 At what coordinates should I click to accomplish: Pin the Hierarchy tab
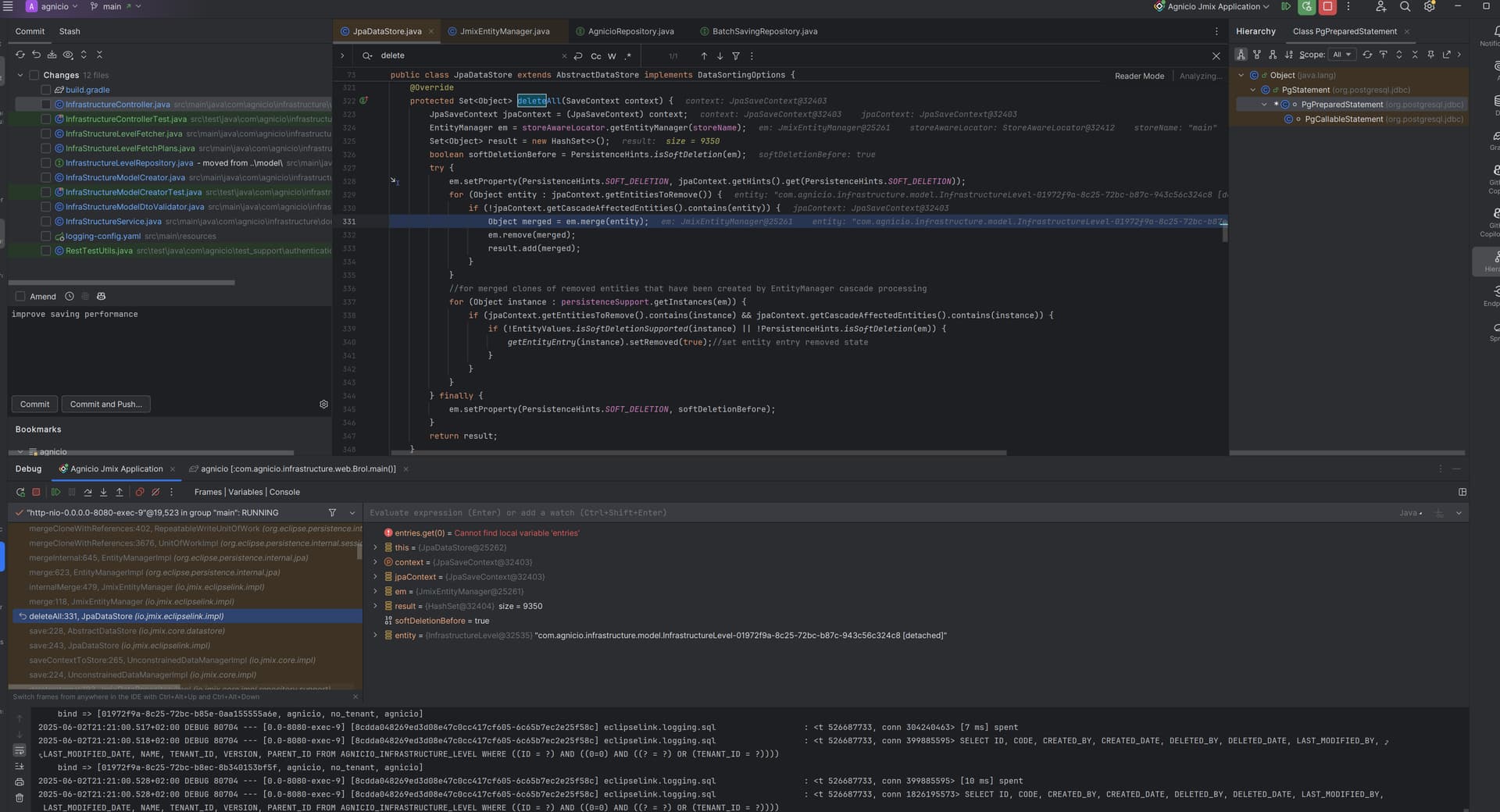point(1430,55)
